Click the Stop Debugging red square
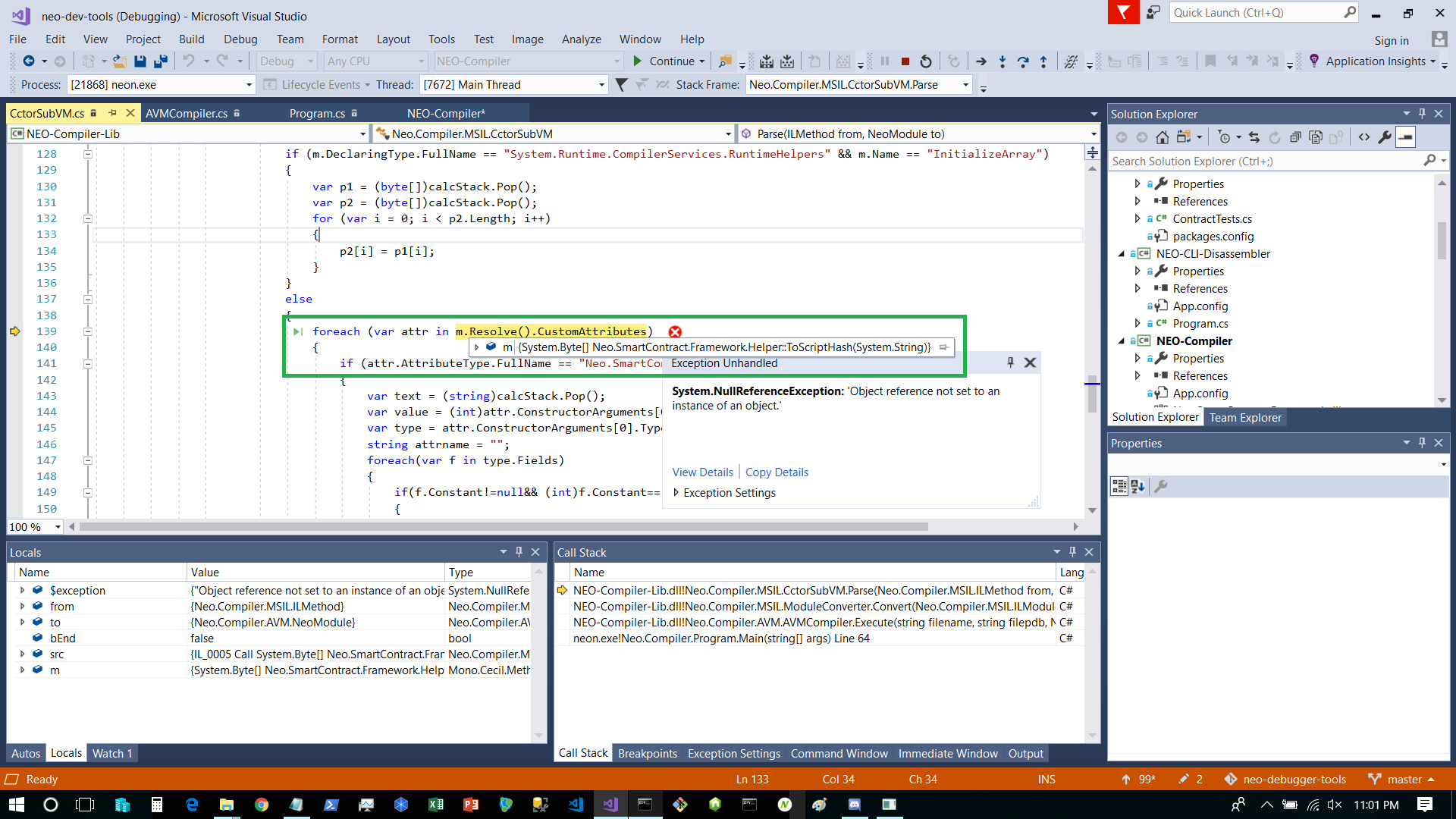 pyautogui.click(x=905, y=61)
